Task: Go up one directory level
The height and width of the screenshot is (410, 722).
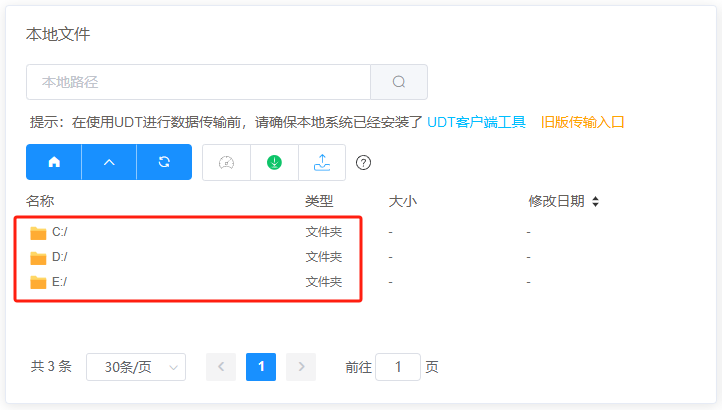Action: click(109, 162)
